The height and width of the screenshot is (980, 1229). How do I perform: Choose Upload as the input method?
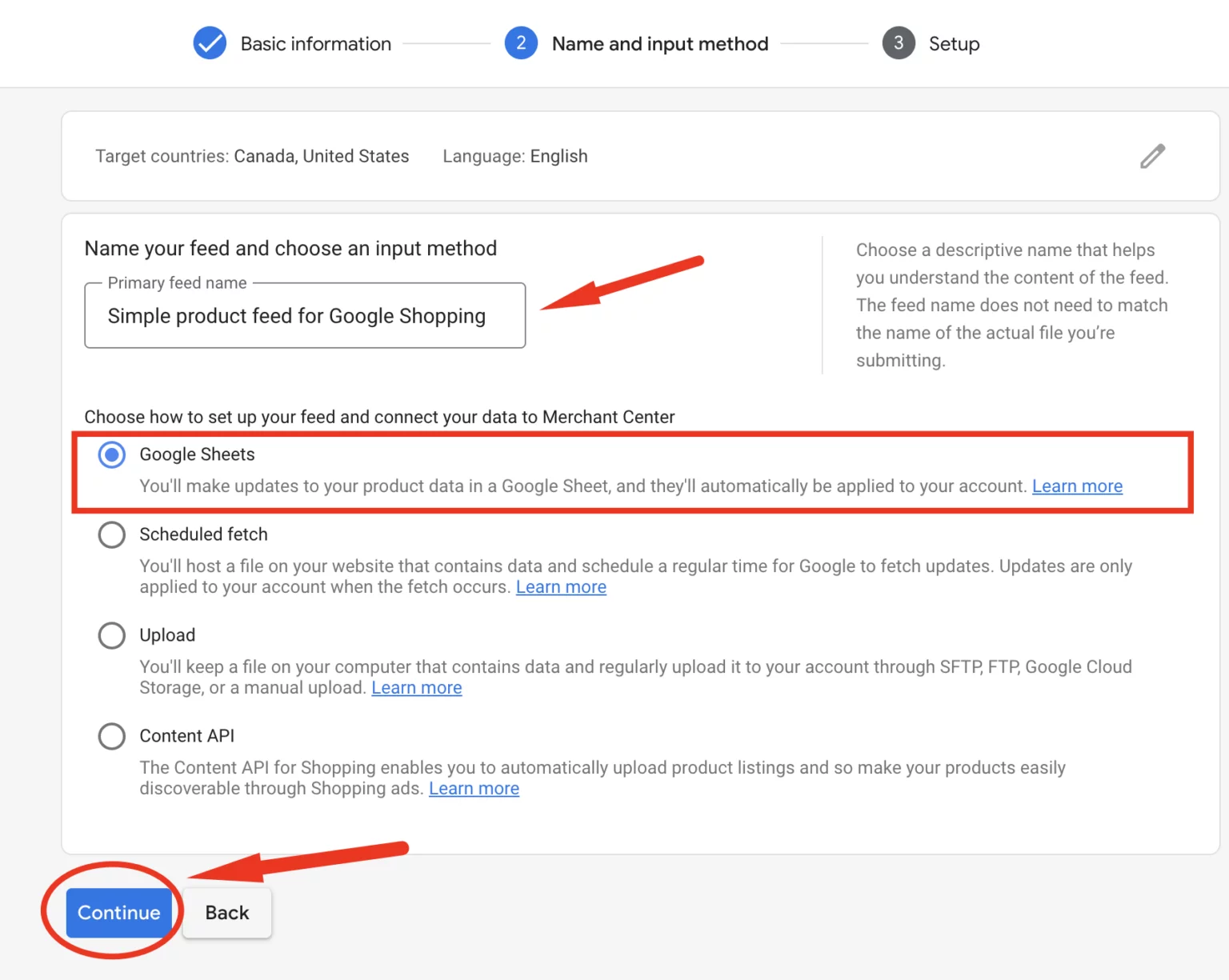click(112, 635)
